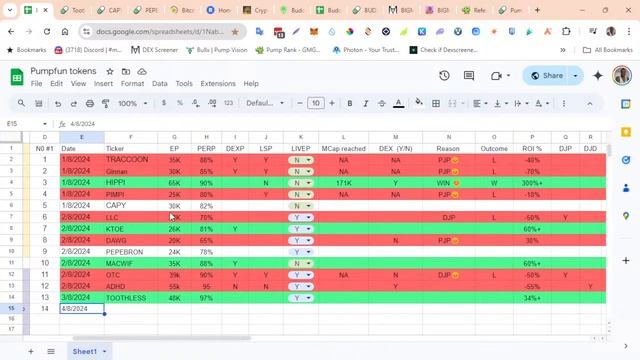Viewport: 640px width, 360px height.
Task: Check cloud document status icon
Action: [142, 71]
